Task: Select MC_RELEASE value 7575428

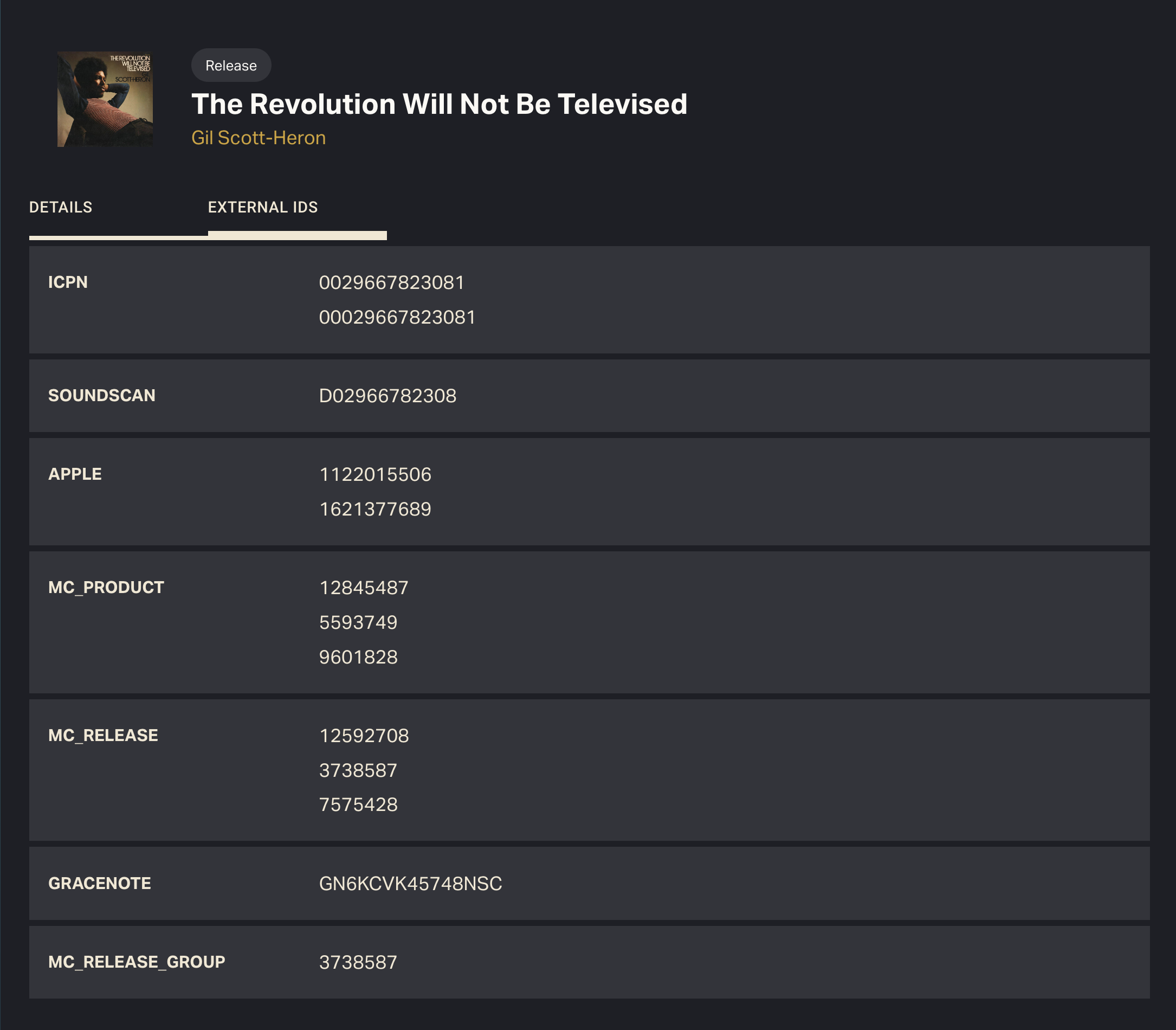Action: pyautogui.click(x=358, y=804)
